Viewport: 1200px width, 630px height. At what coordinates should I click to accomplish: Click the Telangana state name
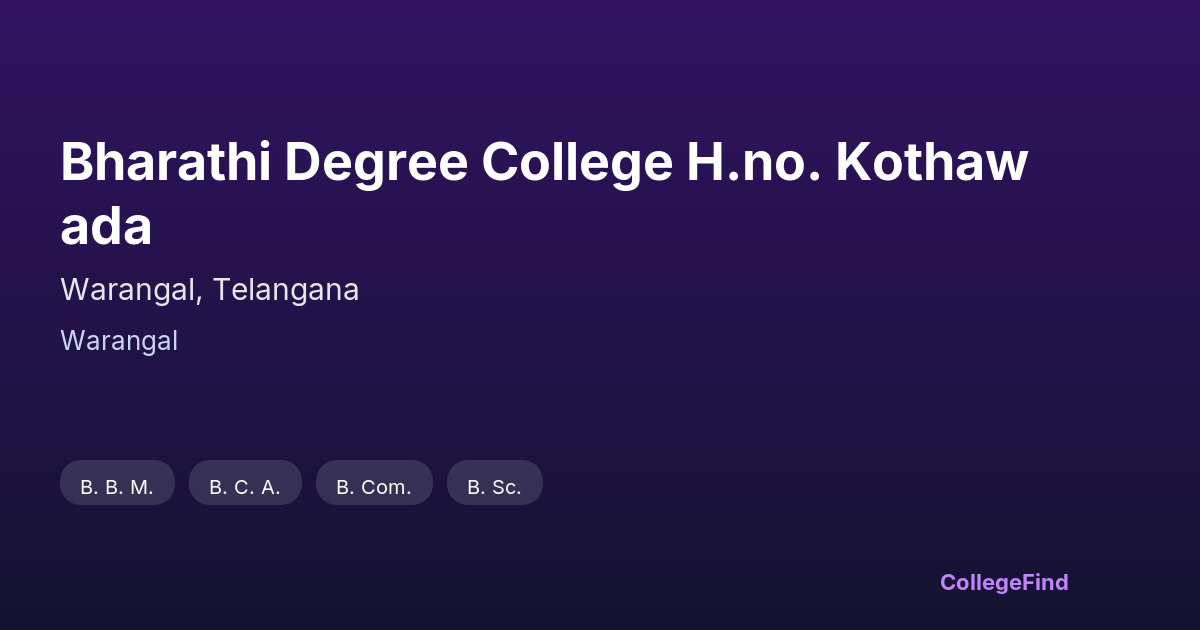(x=286, y=290)
